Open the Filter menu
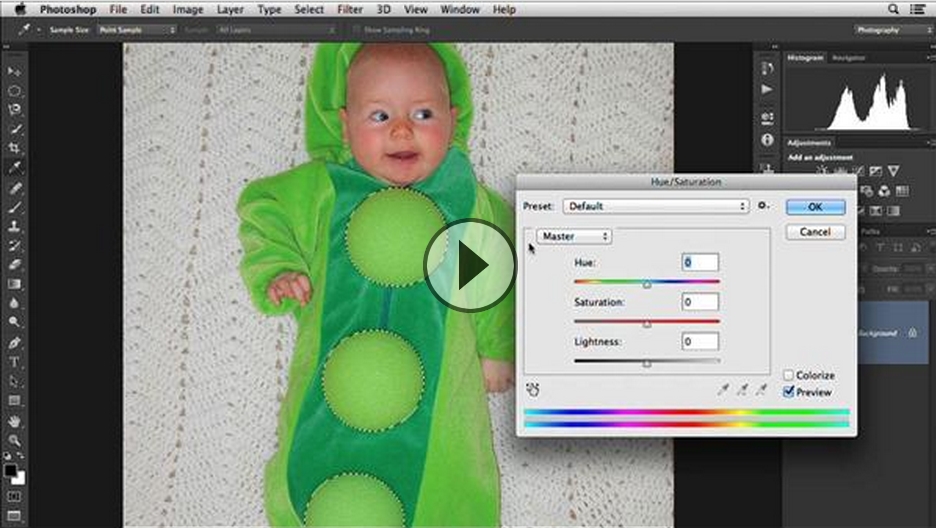 (350, 10)
